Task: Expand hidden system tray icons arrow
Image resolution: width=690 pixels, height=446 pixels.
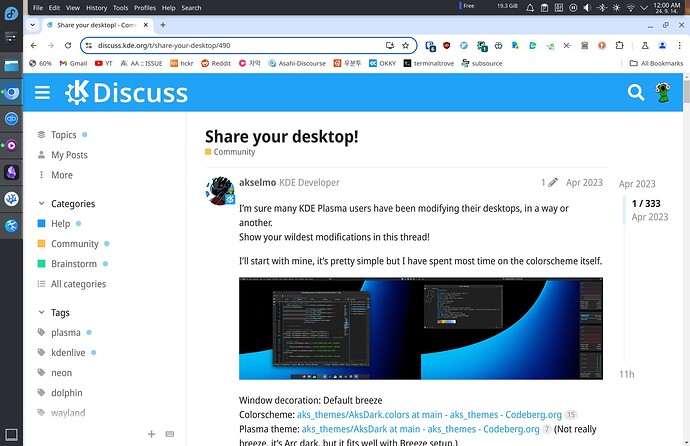Action: coord(644,7)
